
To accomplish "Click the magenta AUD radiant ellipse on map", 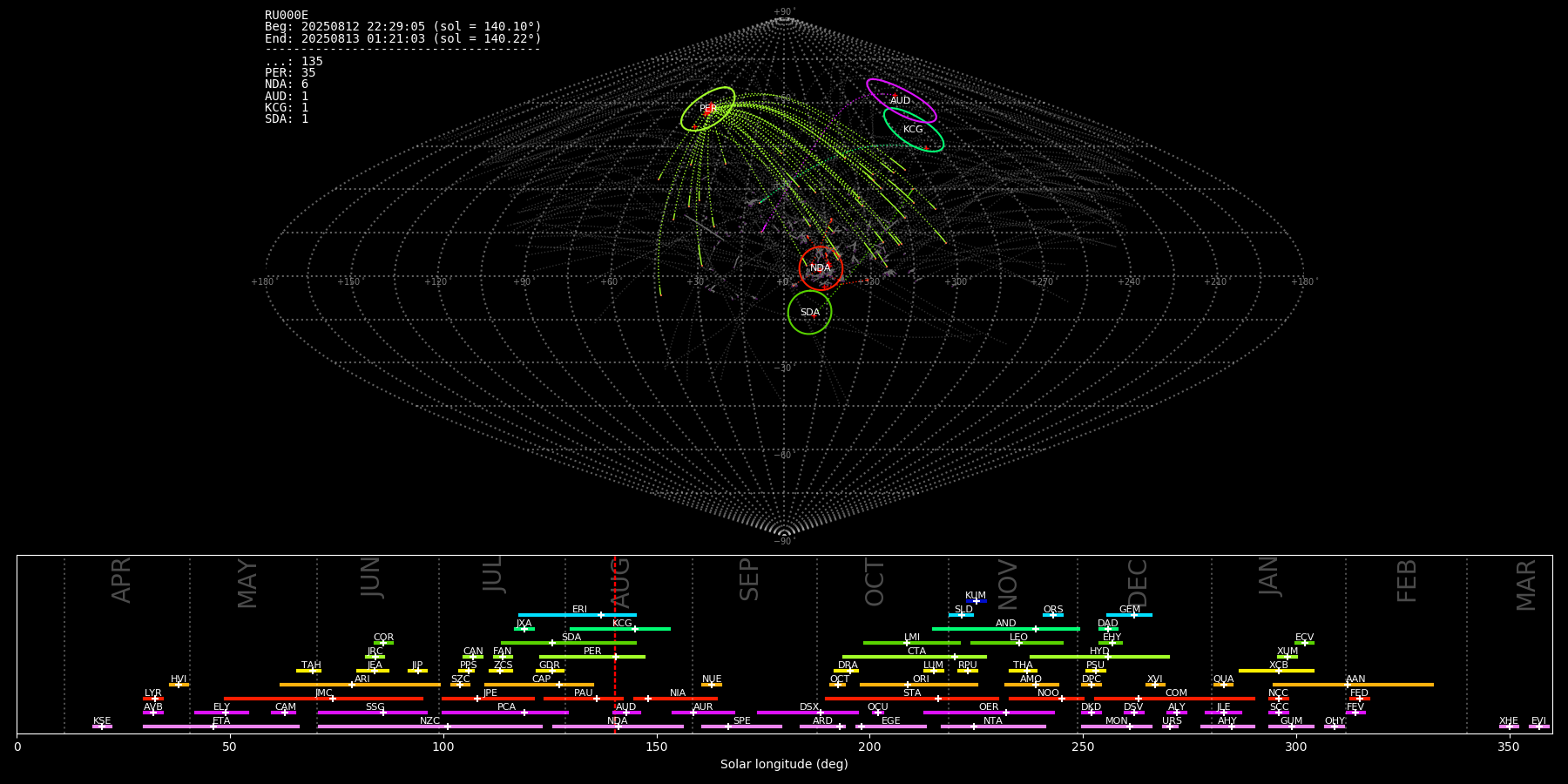I will point(902,100).
